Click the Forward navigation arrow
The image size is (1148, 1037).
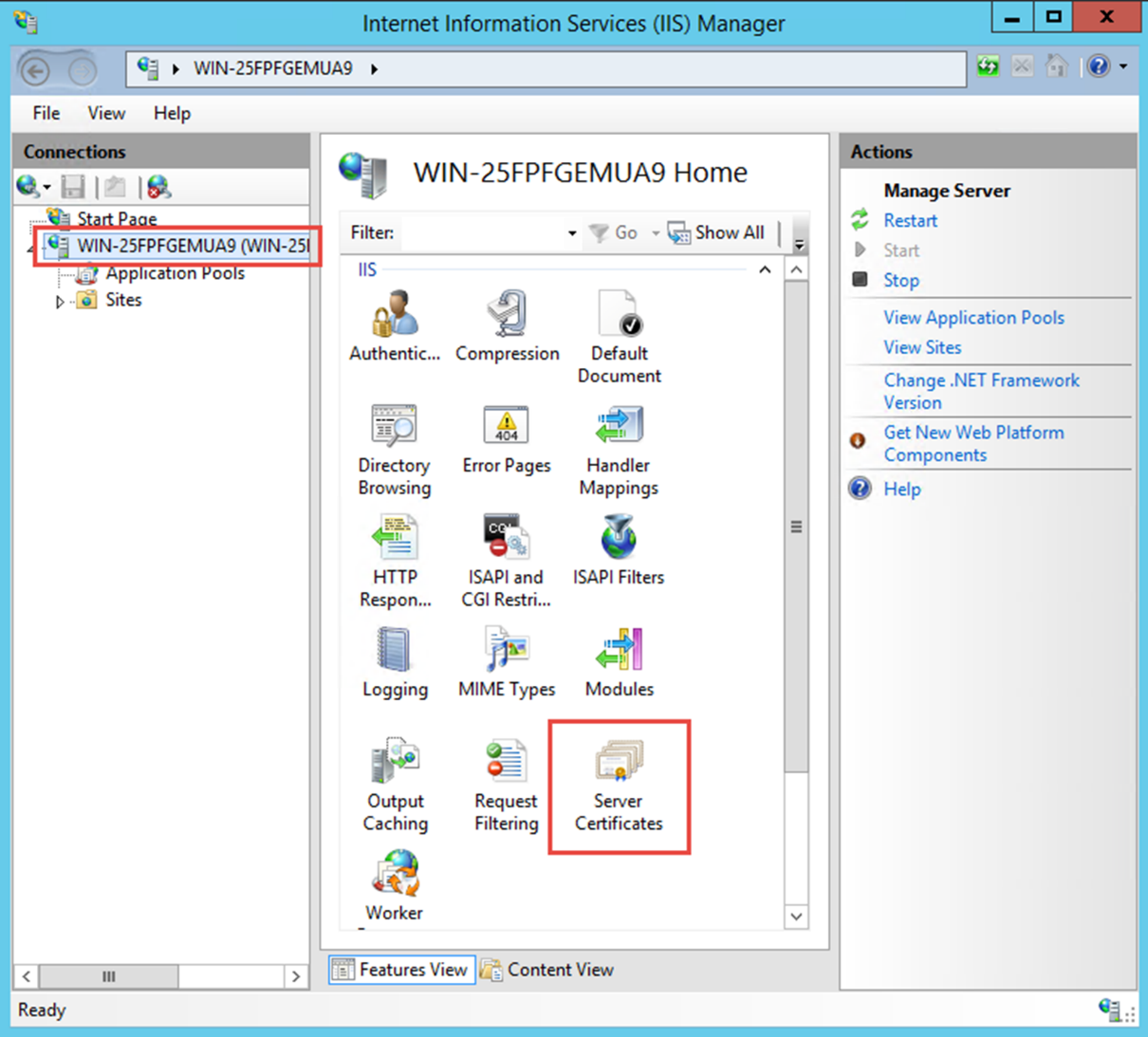click(x=83, y=70)
